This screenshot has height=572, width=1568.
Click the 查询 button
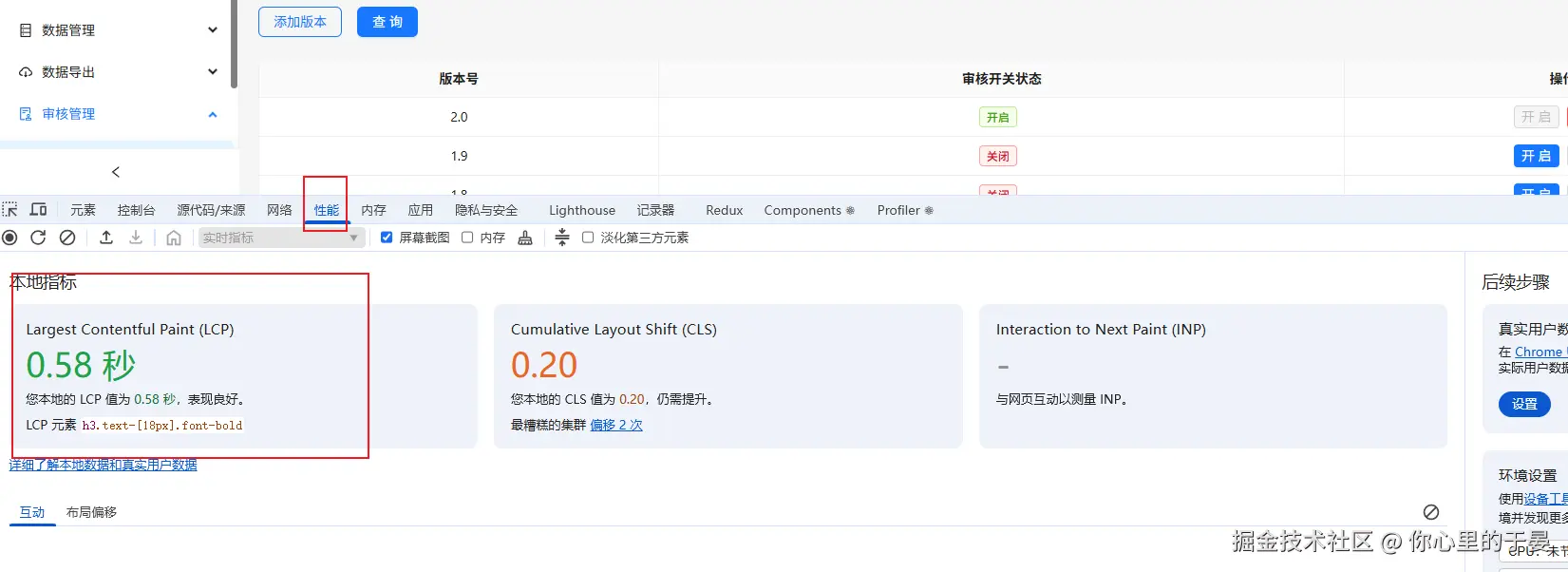tap(387, 22)
